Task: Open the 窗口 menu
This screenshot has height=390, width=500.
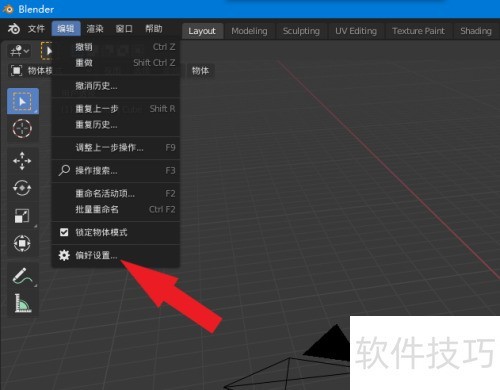Action: (124, 29)
